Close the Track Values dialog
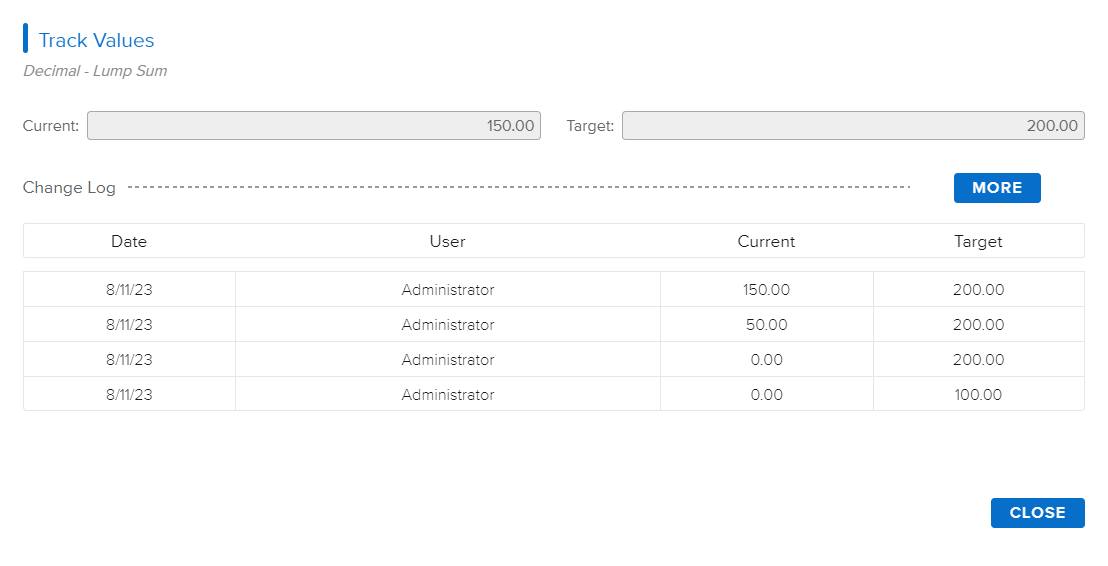 [1037, 513]
